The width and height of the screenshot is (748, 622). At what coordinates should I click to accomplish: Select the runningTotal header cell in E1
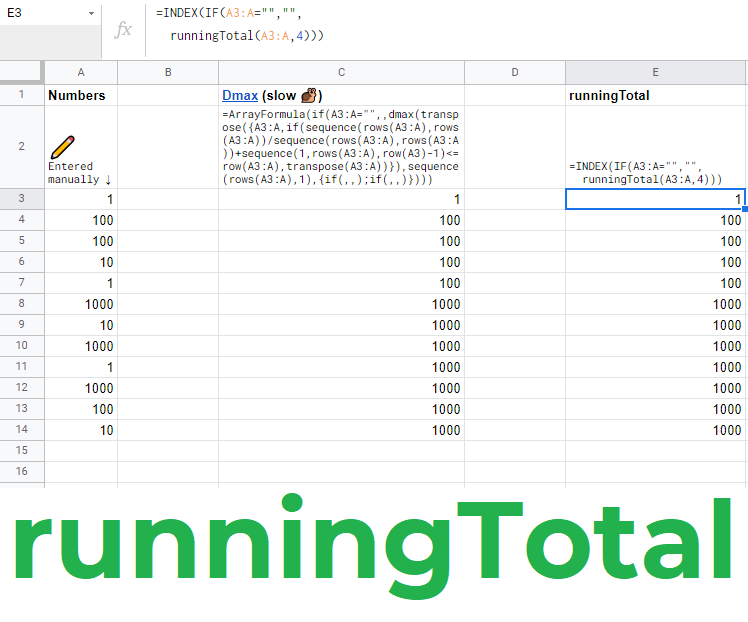click(x=655, y=95)
